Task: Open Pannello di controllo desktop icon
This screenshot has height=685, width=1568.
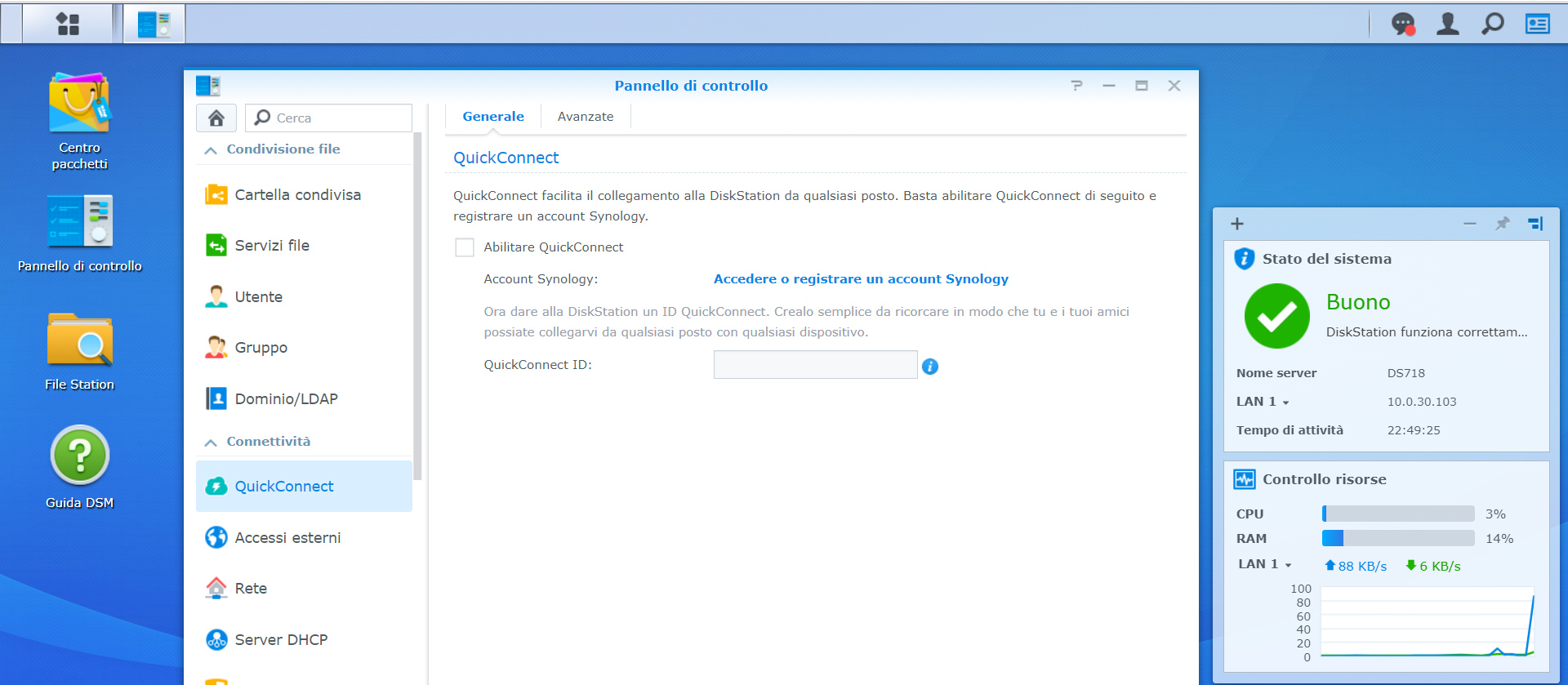Action: click(79, 233)
